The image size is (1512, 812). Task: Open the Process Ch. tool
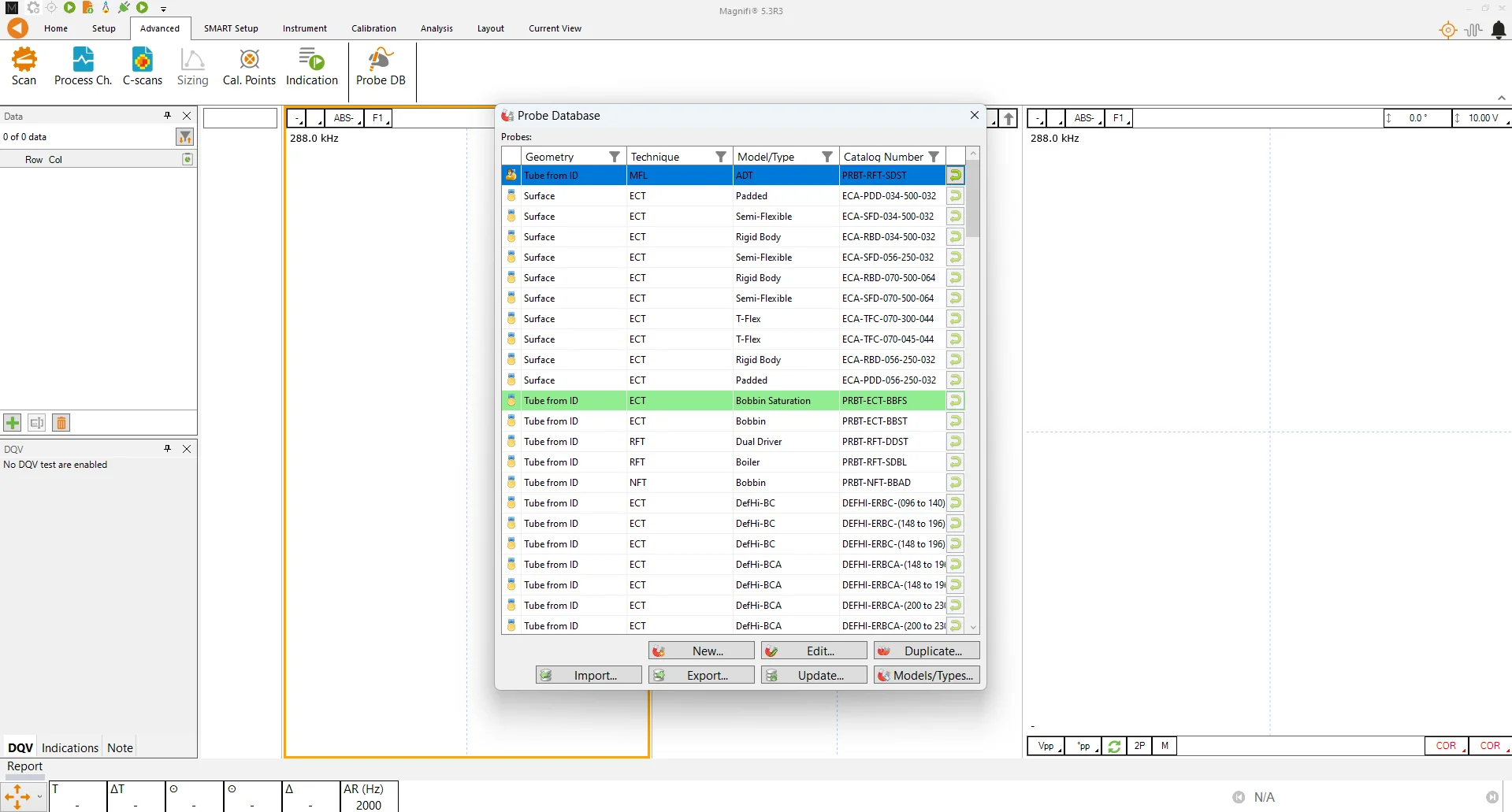tap(83, 66)
